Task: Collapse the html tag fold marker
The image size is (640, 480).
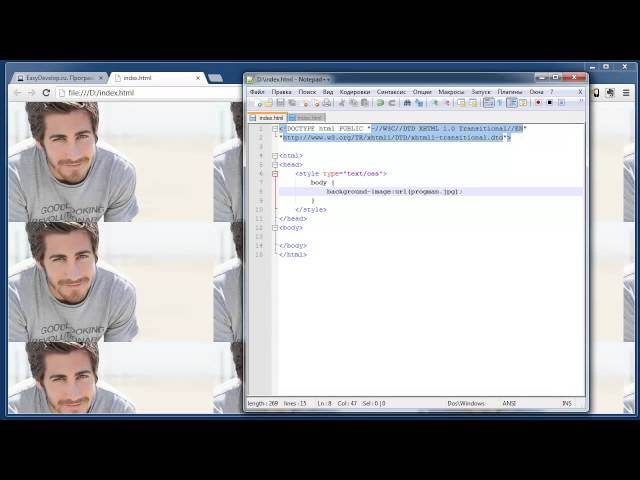Action: 275,156
